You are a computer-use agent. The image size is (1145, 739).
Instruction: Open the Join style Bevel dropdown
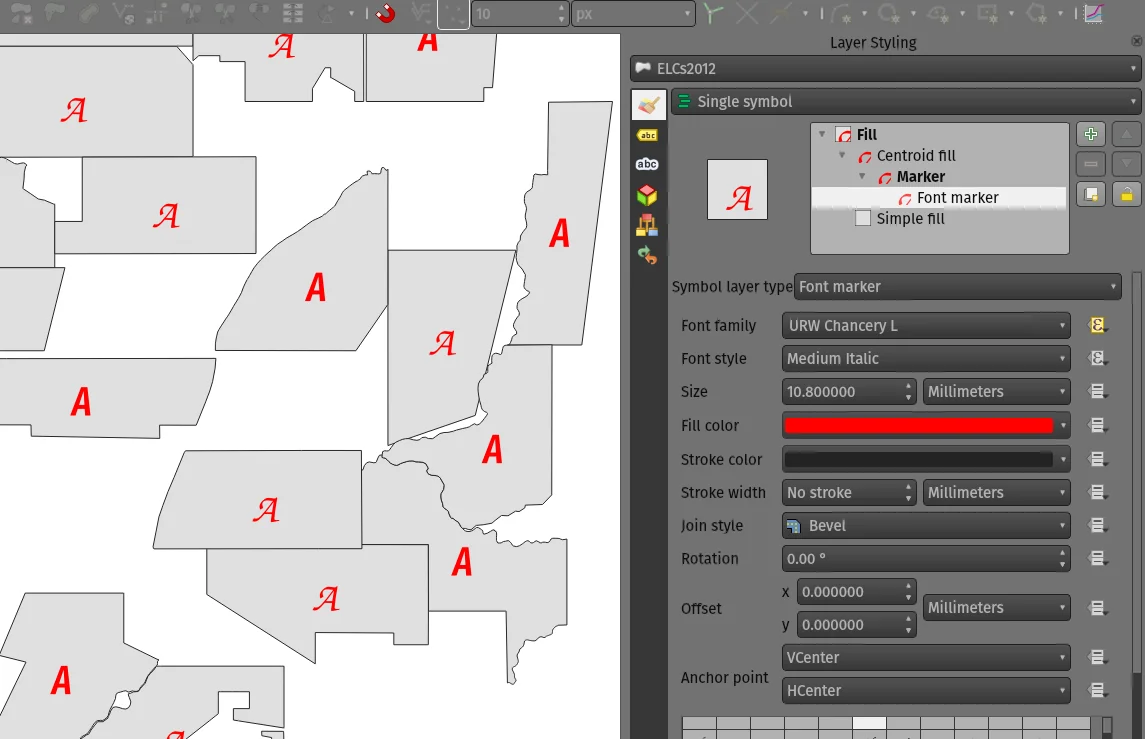(x=926, y=526)
